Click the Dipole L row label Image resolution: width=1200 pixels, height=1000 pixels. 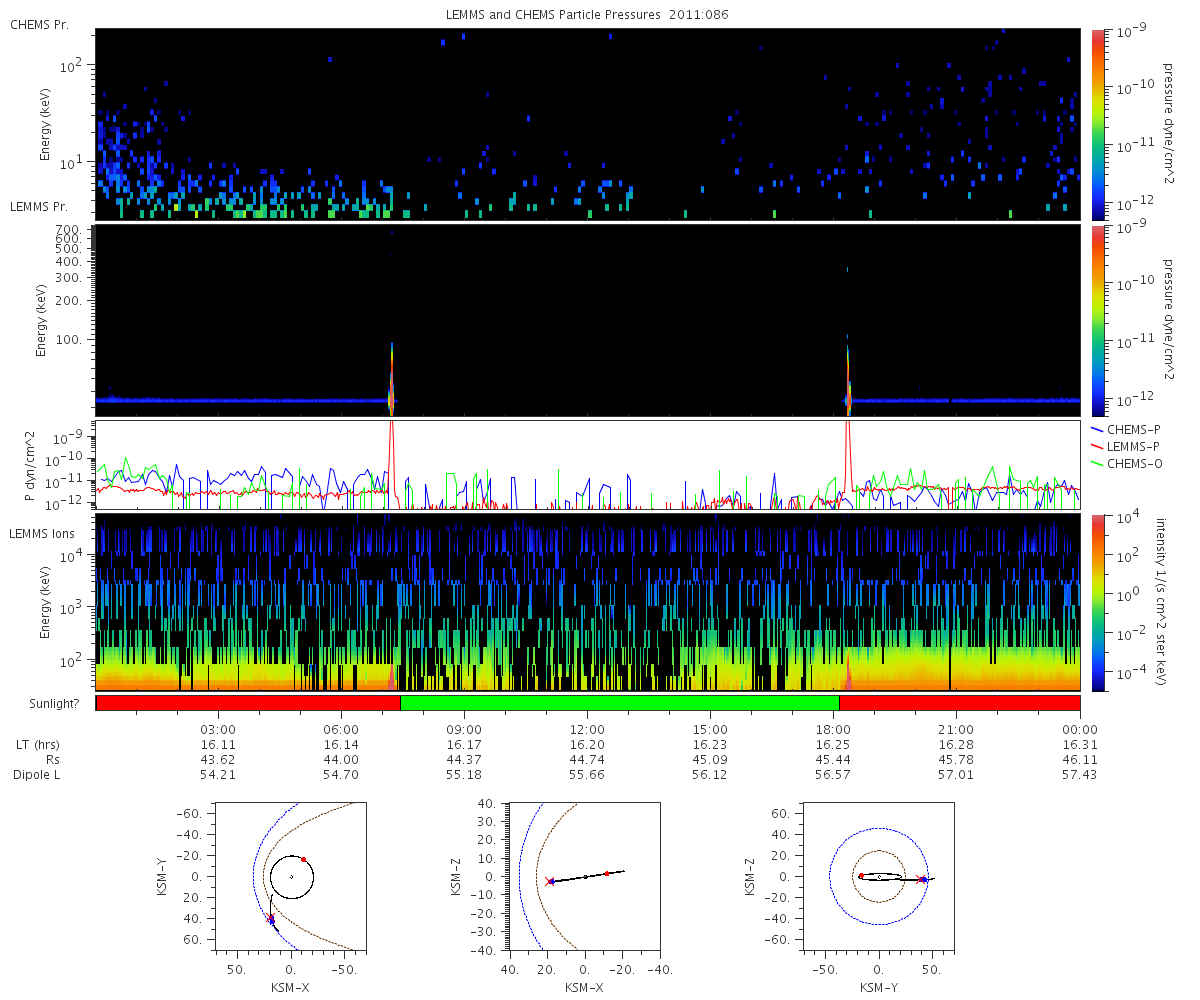(x=38, y=775)
